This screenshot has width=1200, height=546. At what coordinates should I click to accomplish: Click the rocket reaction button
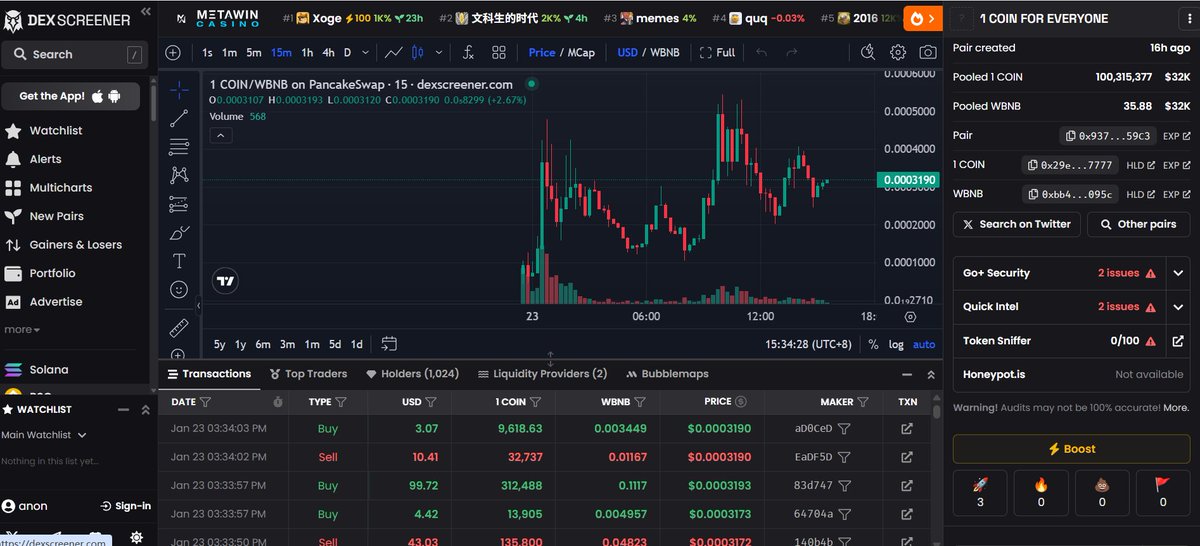coord(980,493)
